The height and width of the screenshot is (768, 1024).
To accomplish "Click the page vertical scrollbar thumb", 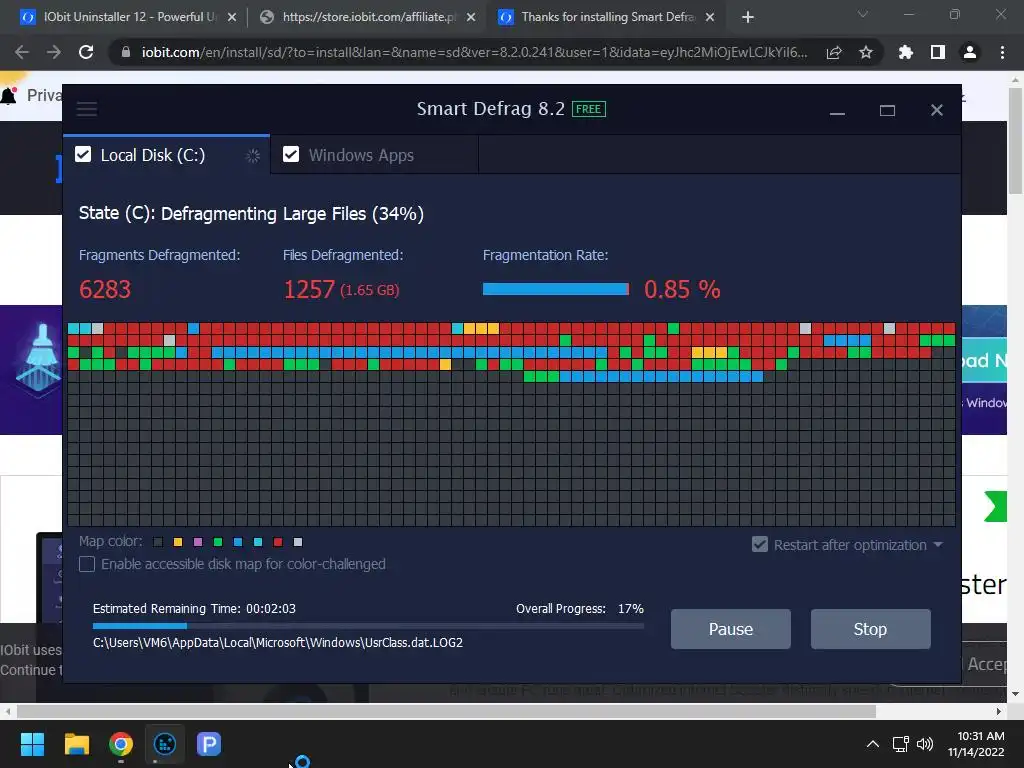I will (x=1015, y=140).
